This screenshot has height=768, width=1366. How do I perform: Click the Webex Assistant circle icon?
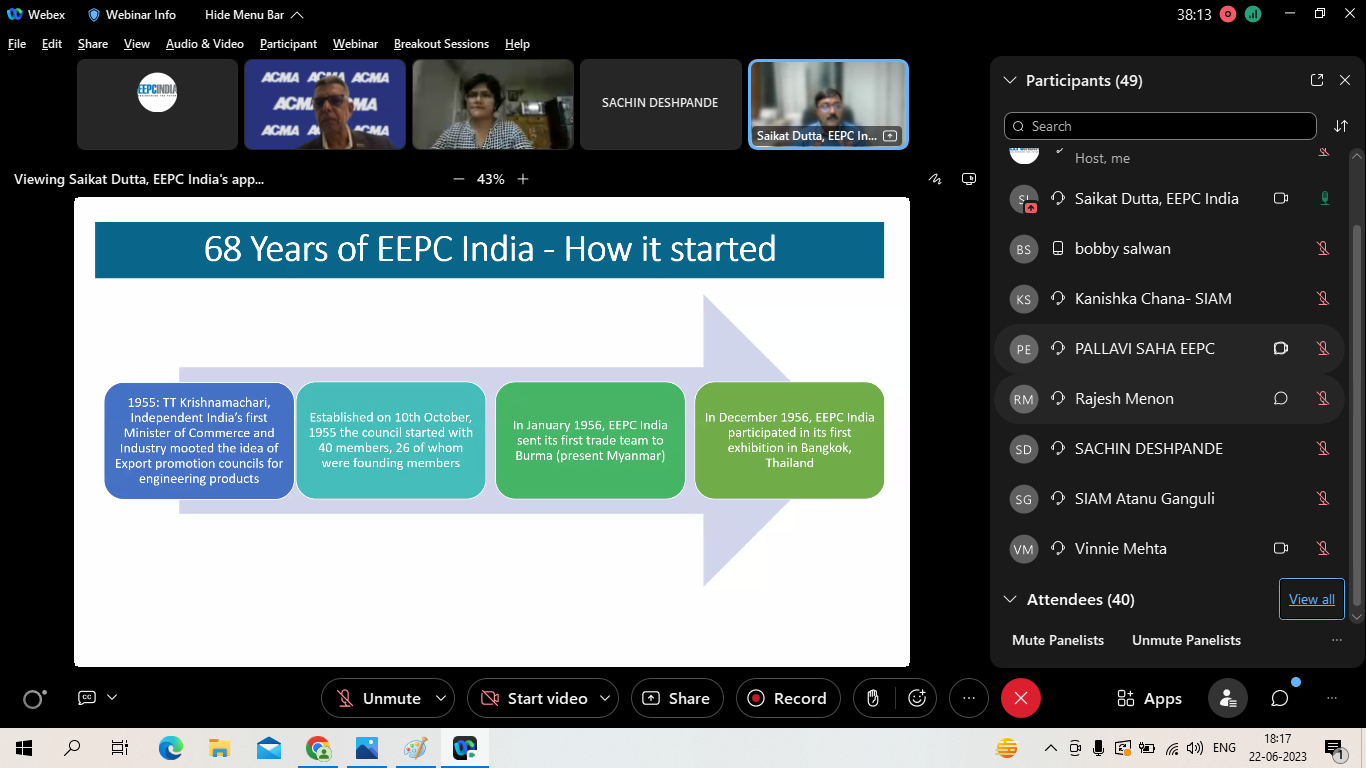tap(34, 699)
